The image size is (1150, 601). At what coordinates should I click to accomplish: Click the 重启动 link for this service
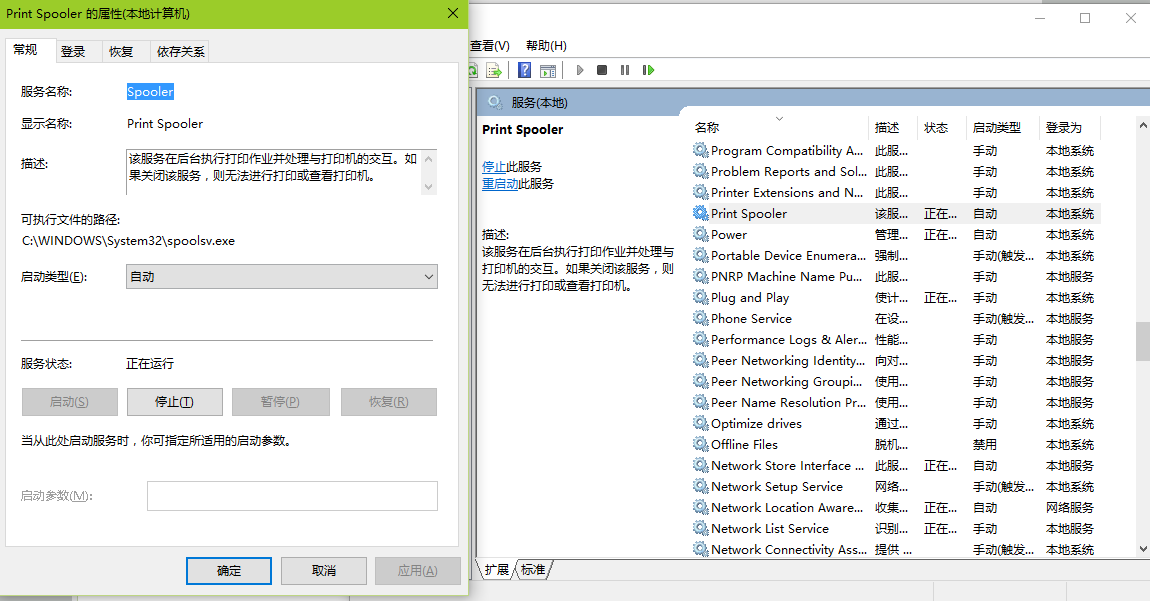click(500, 183)
